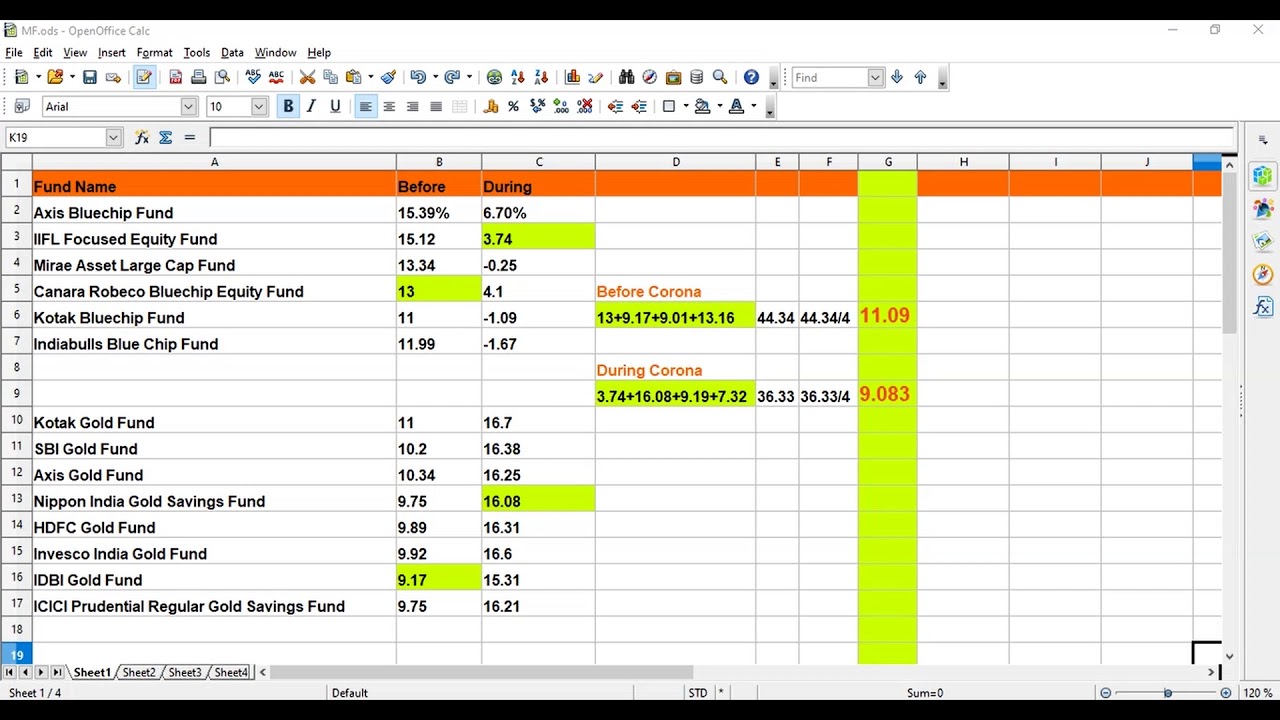Toggle Align Right
The width and height of the screenshot is (1280, 720).
pyautogui.click(x=412, y=106)
